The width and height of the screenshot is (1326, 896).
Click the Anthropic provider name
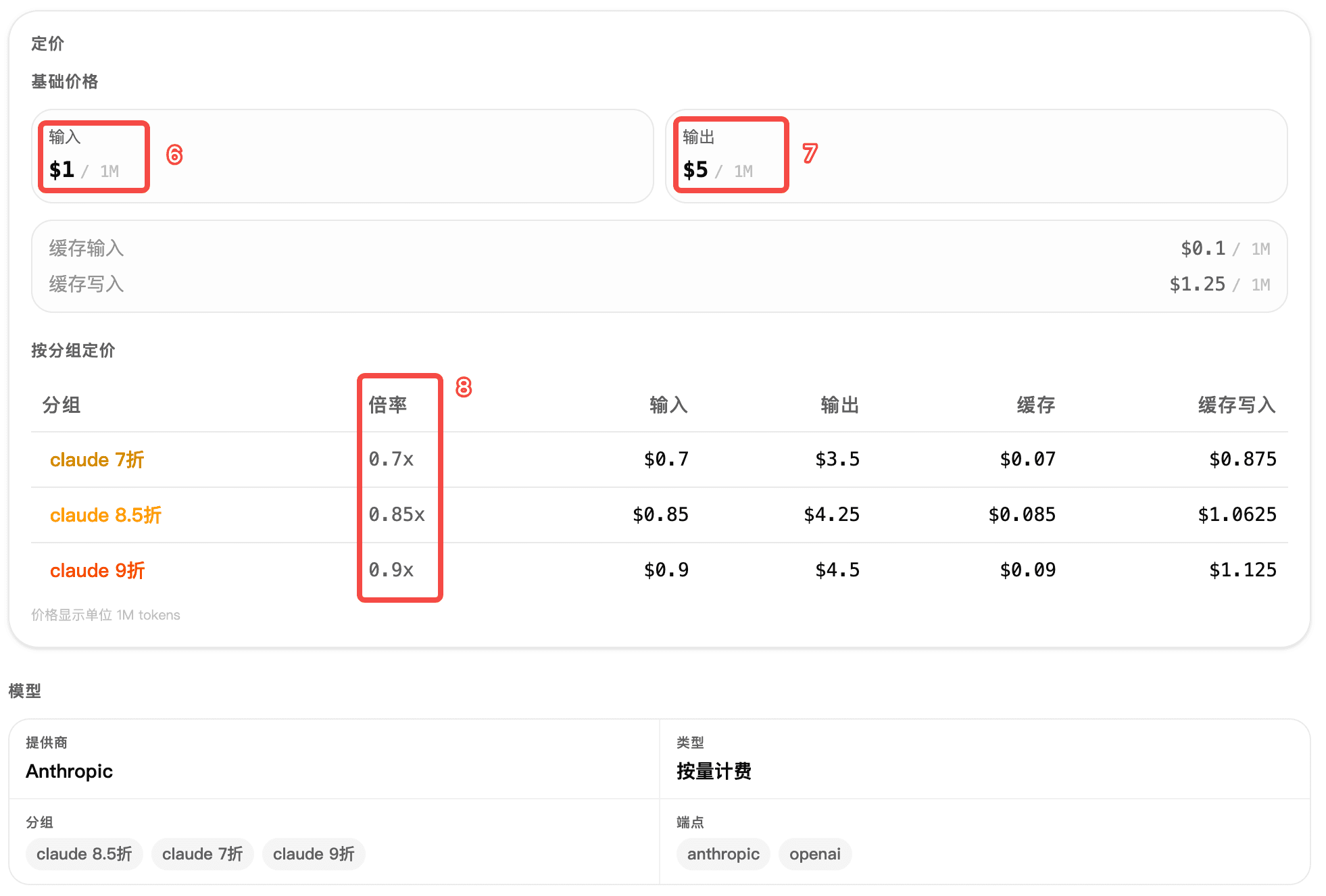[x=69, y=772]
